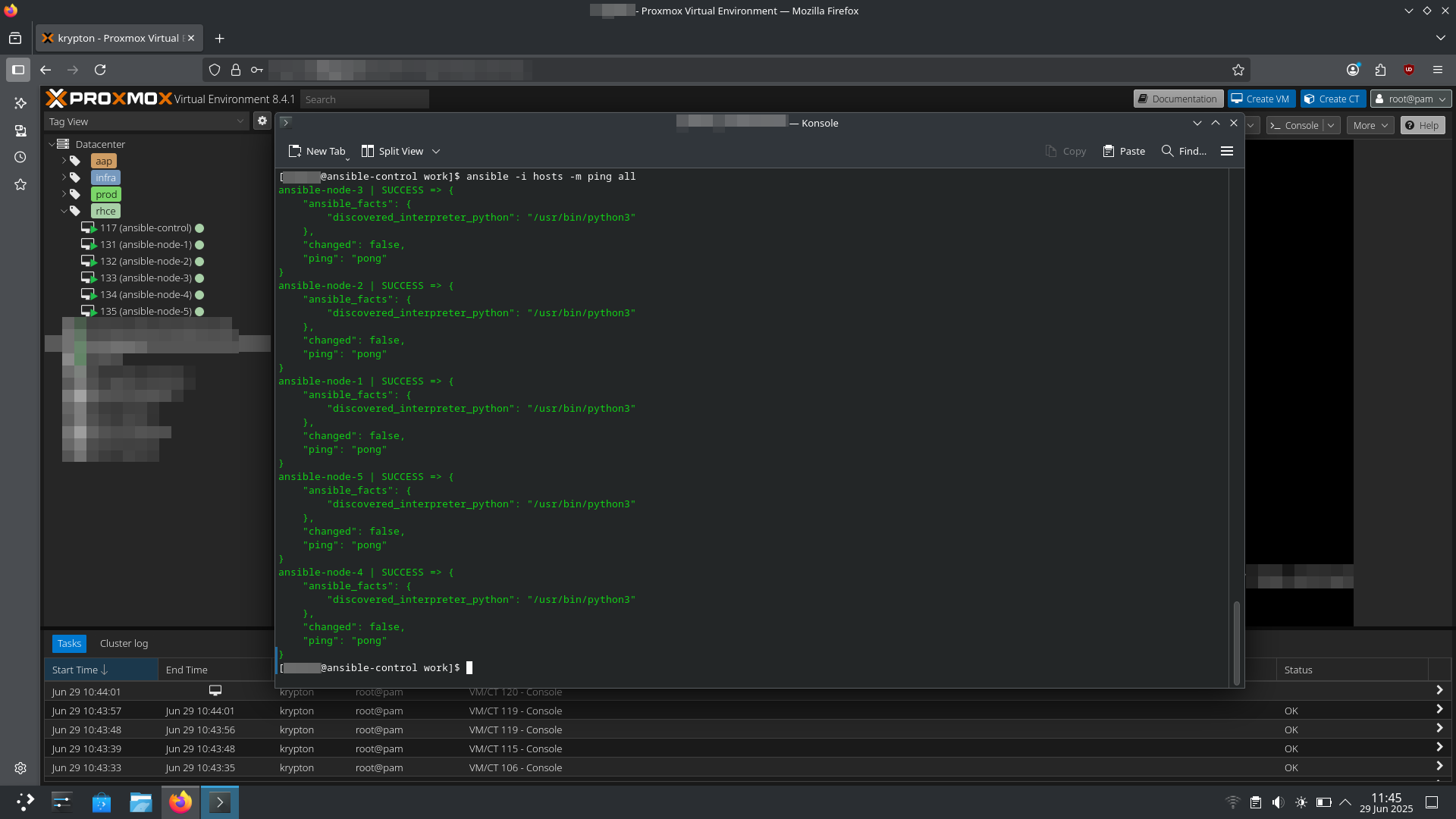Click Konsole terminal vertical scrollbar
1456x819 pixels.
coord(1237,642)
